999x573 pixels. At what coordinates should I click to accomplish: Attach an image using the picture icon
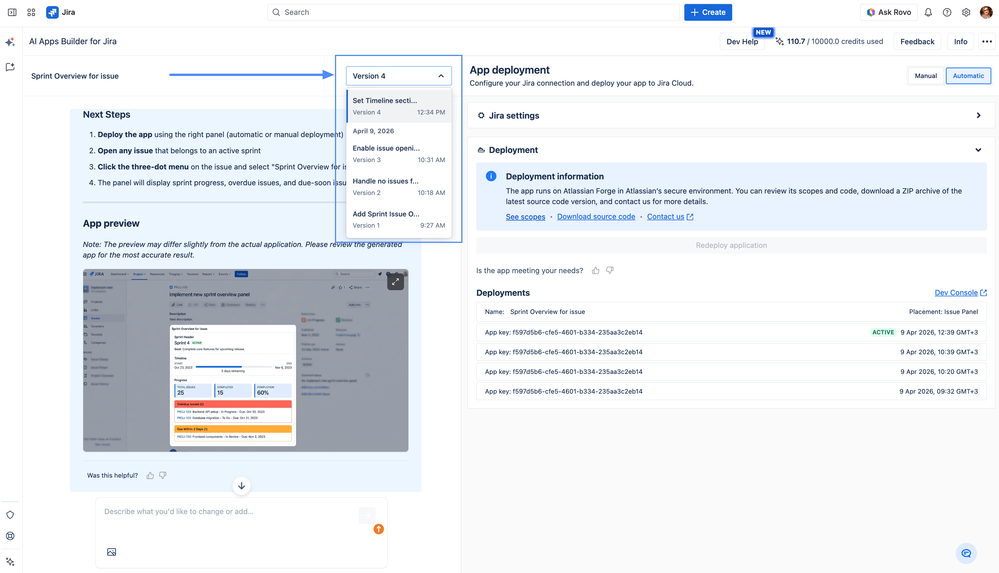[x=111, y=552]
